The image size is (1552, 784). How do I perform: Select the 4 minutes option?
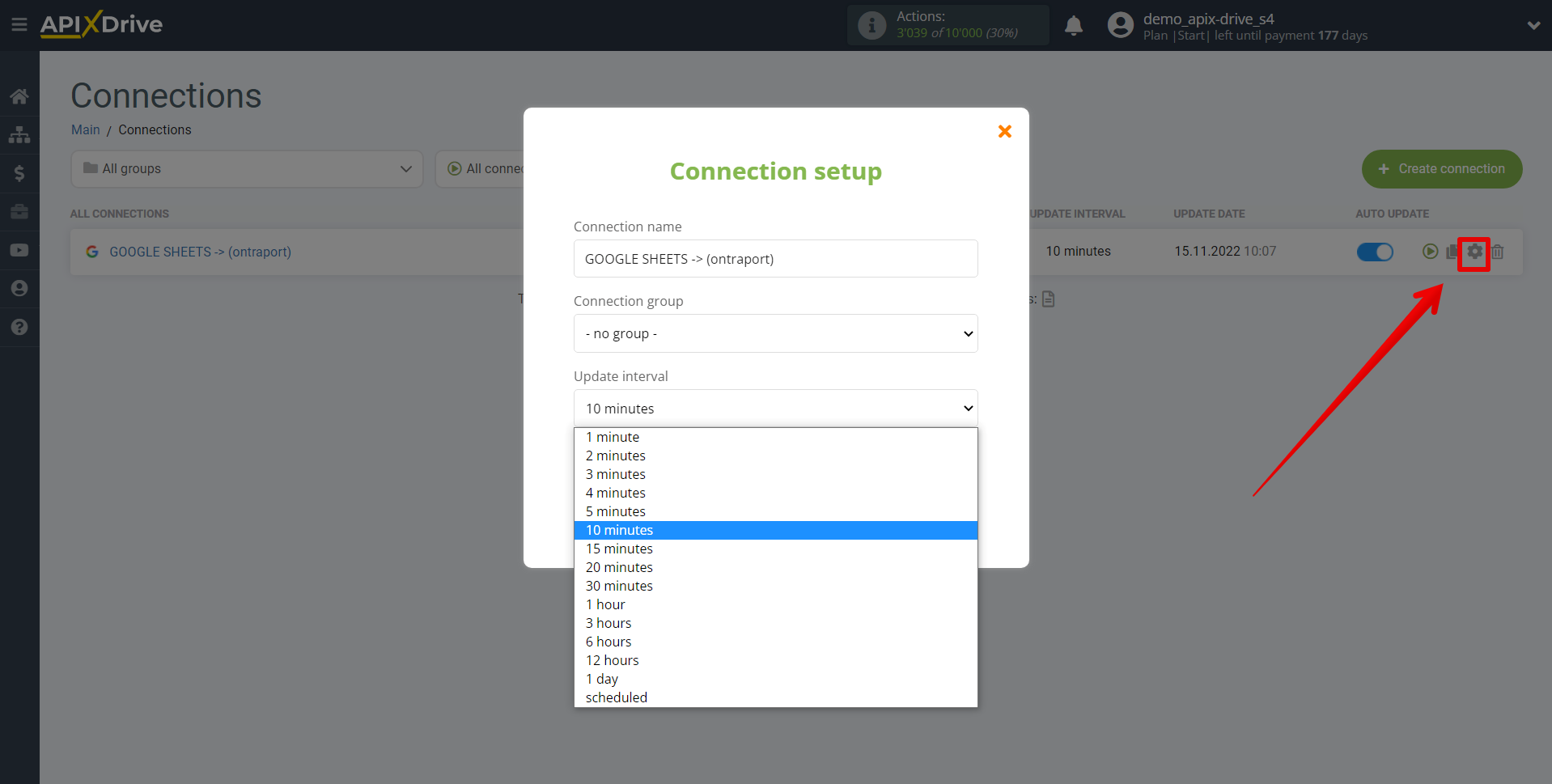[776, 493]
